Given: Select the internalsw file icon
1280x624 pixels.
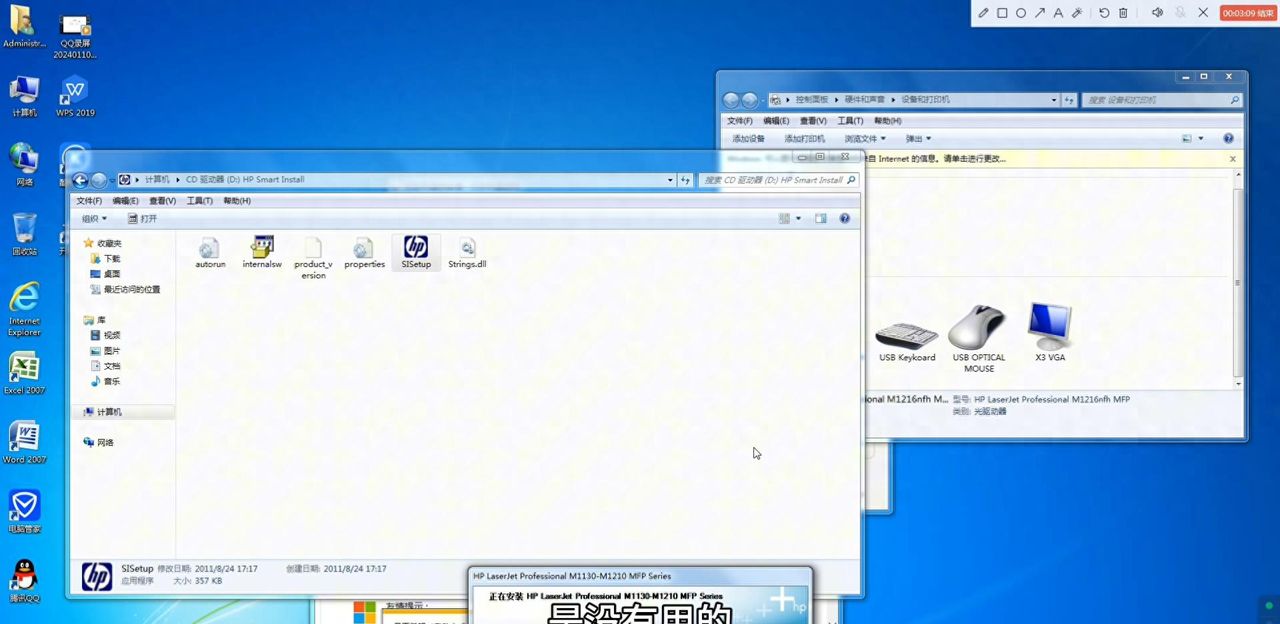Looking at the screenshot, I should [262, 254].
